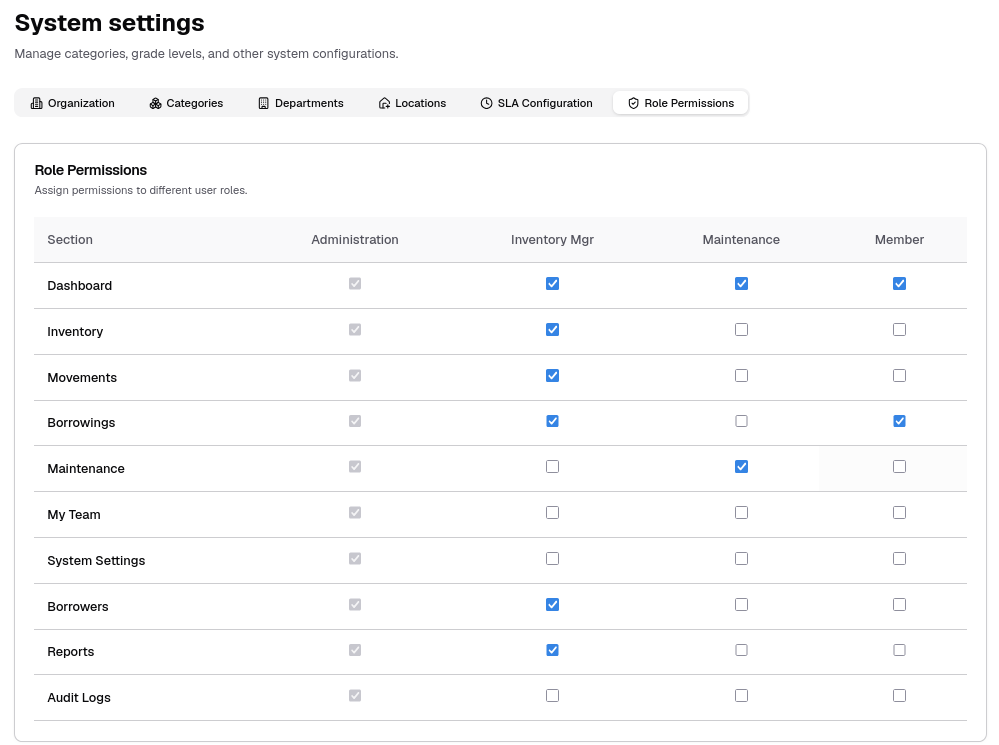Enable Dashboard checkbox for Inventory Mgr
999x745 pixels.
point(552,283)
